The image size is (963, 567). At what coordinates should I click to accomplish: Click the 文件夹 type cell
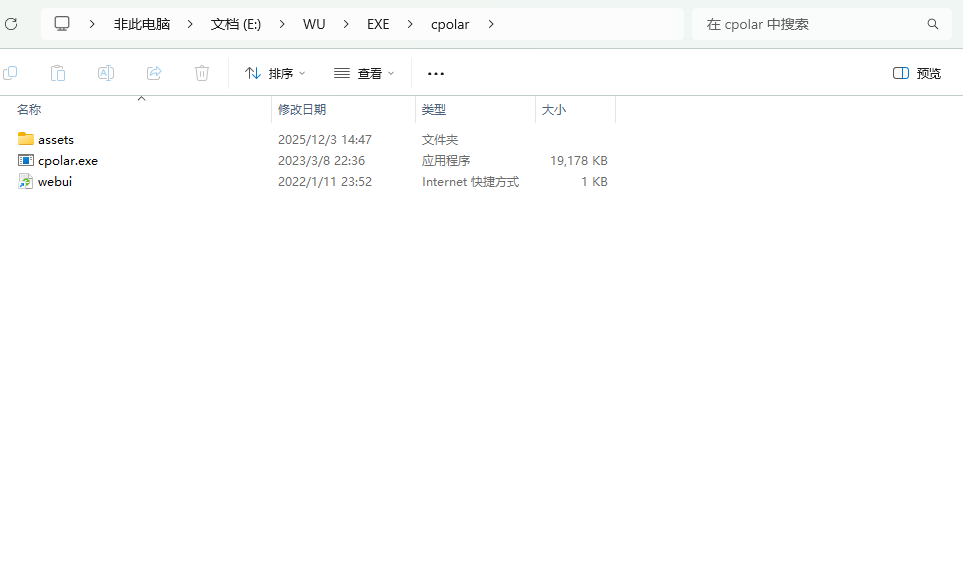click(x=440, y=139)
